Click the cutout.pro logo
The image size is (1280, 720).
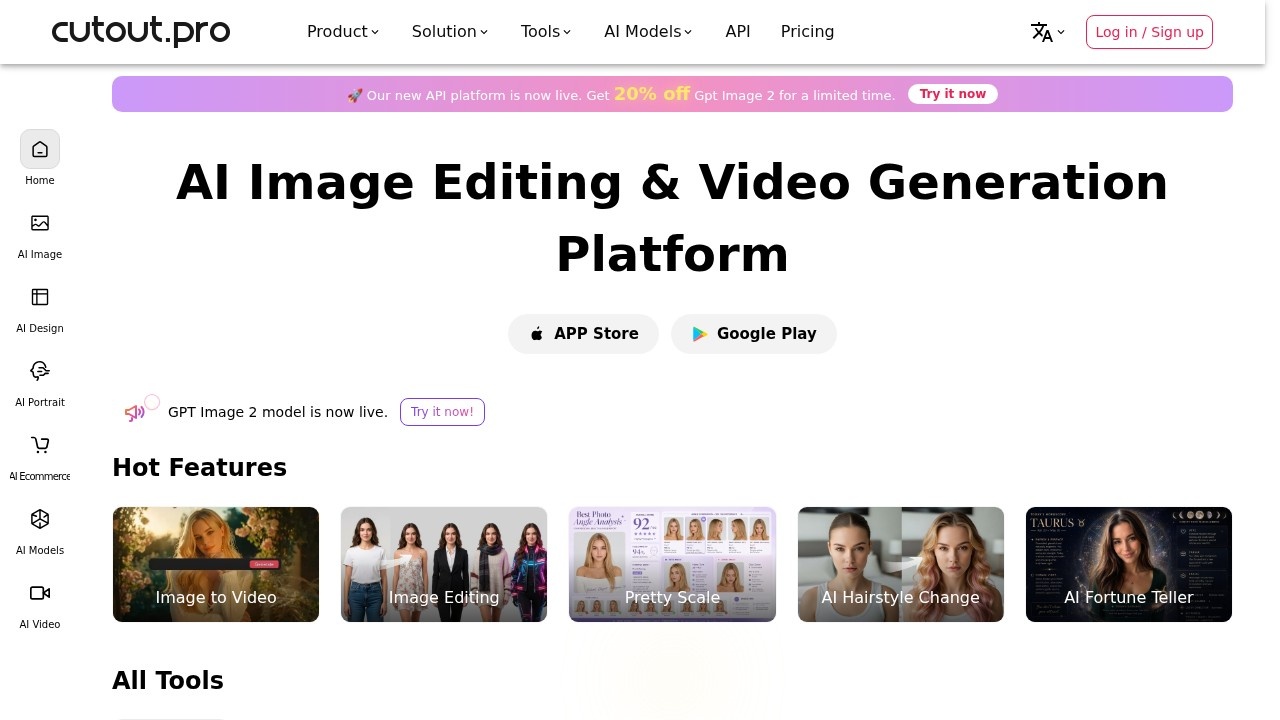click(x=141, y=31)
